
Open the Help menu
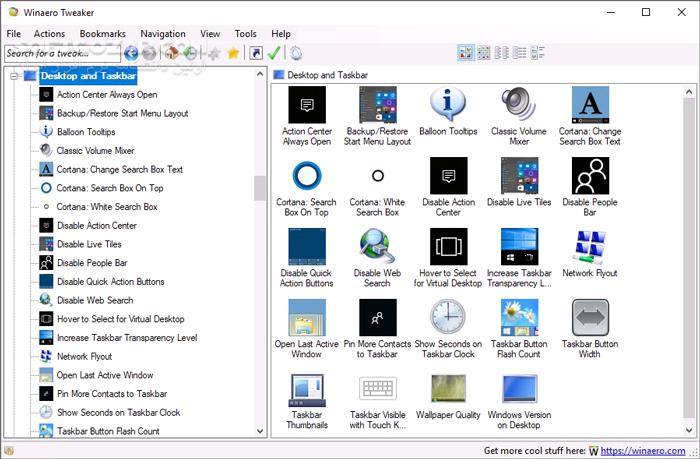281,33
